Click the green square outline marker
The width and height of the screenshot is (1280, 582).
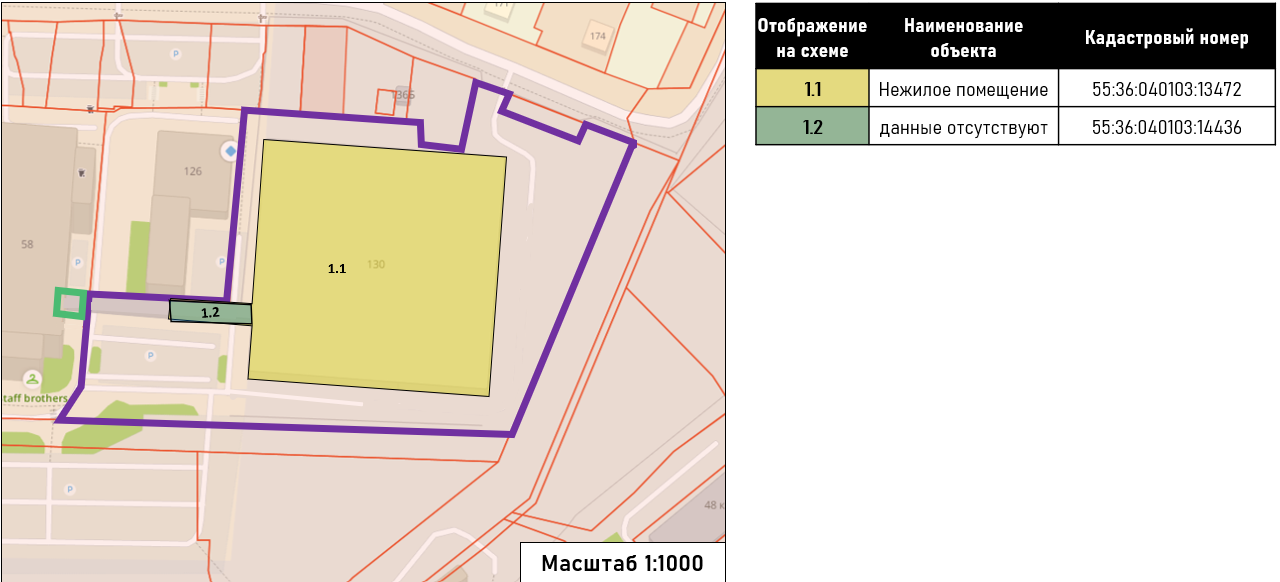pyautogui.click(x=70, y=303)
